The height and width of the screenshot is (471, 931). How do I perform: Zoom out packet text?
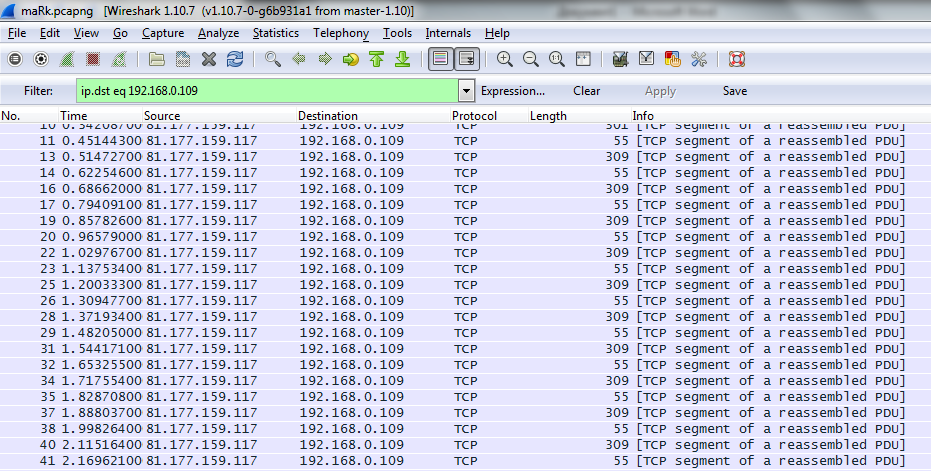(x=531, y=59)
